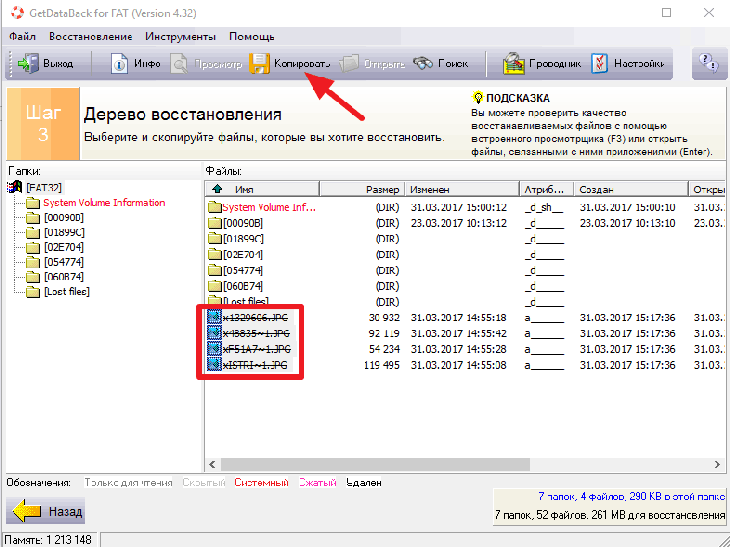This screenshot has width=730, height=547.
Task: Select the xISTFI~1.JPG file icon
Action: [x=214, y=365]
